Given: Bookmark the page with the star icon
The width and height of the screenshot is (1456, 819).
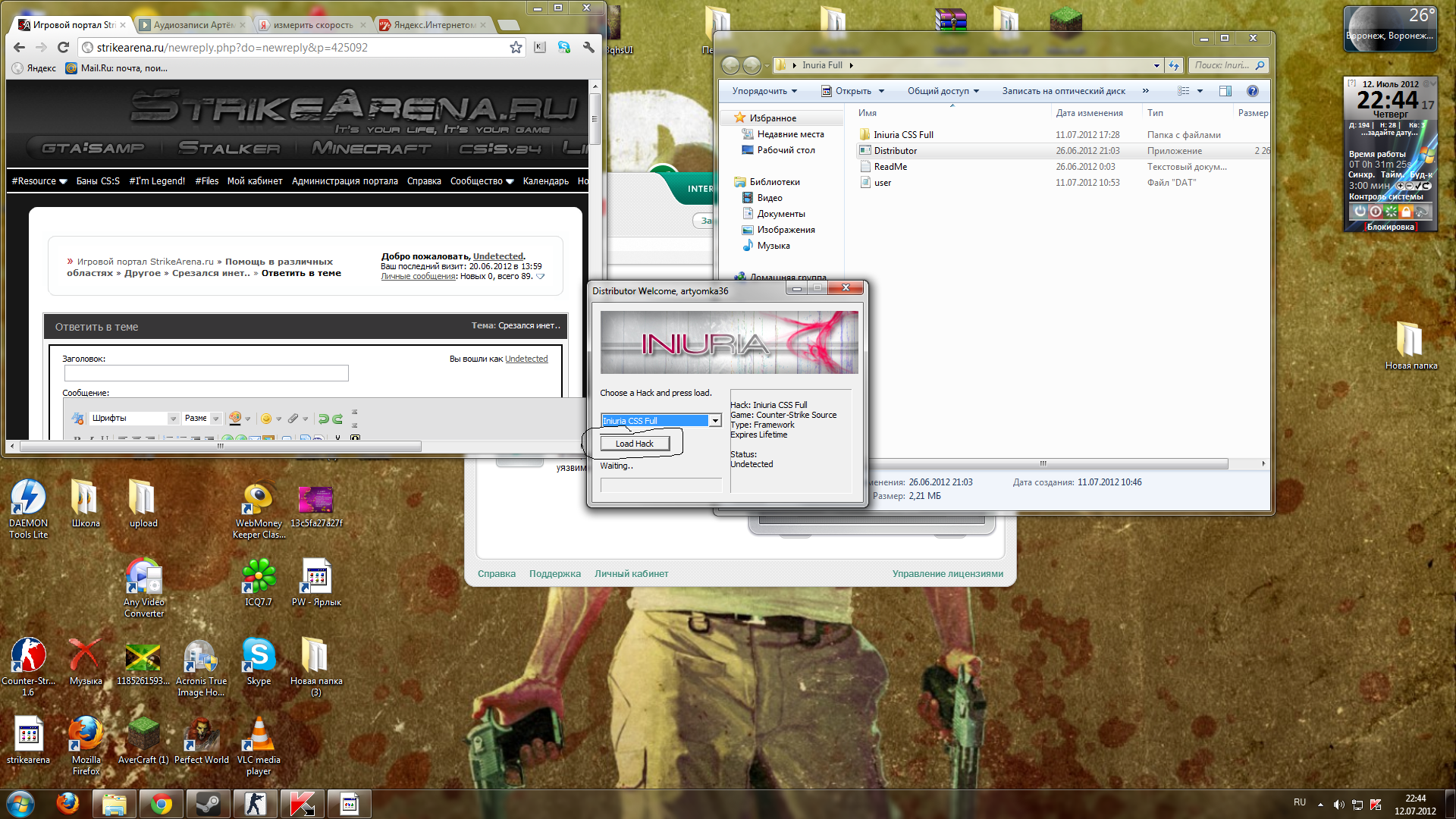Looking at the screenshot, I should click(516, 48).
